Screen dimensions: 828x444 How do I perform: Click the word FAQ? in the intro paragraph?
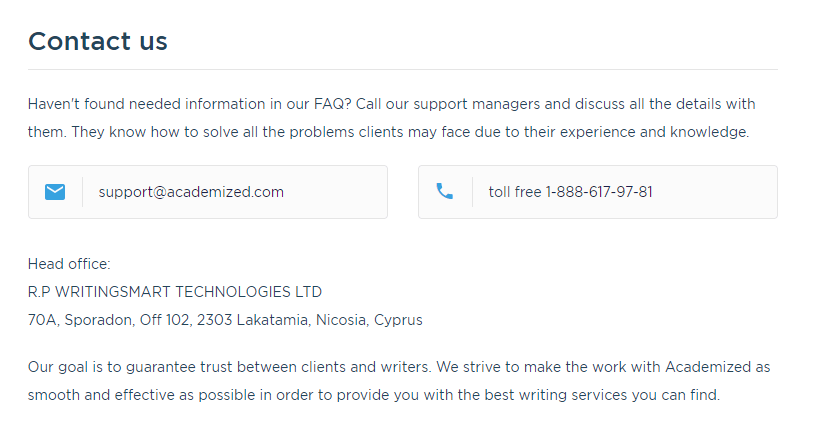click(x=332, y=104)
